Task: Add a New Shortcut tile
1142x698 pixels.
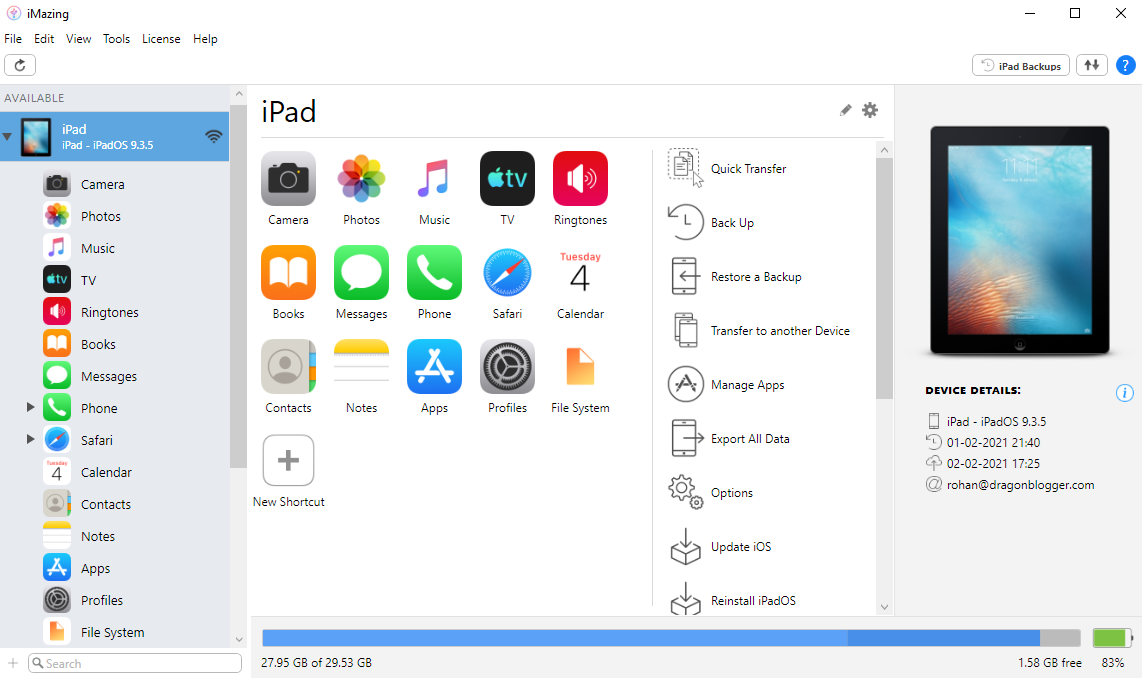Action: coord(288,461)
